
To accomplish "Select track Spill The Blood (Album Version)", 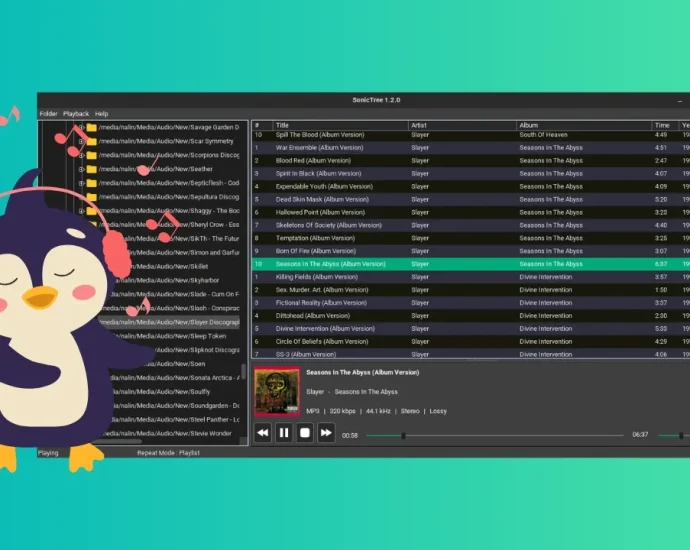I will pos(471,135).
